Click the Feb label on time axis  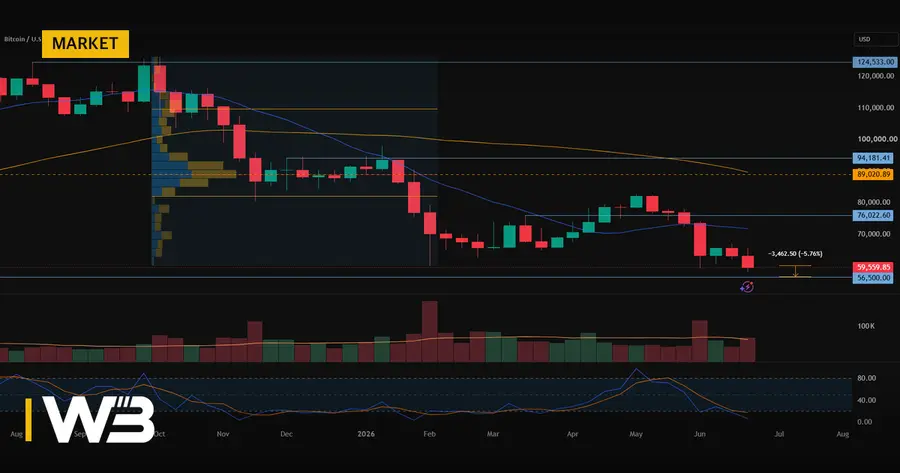(429, 434)
